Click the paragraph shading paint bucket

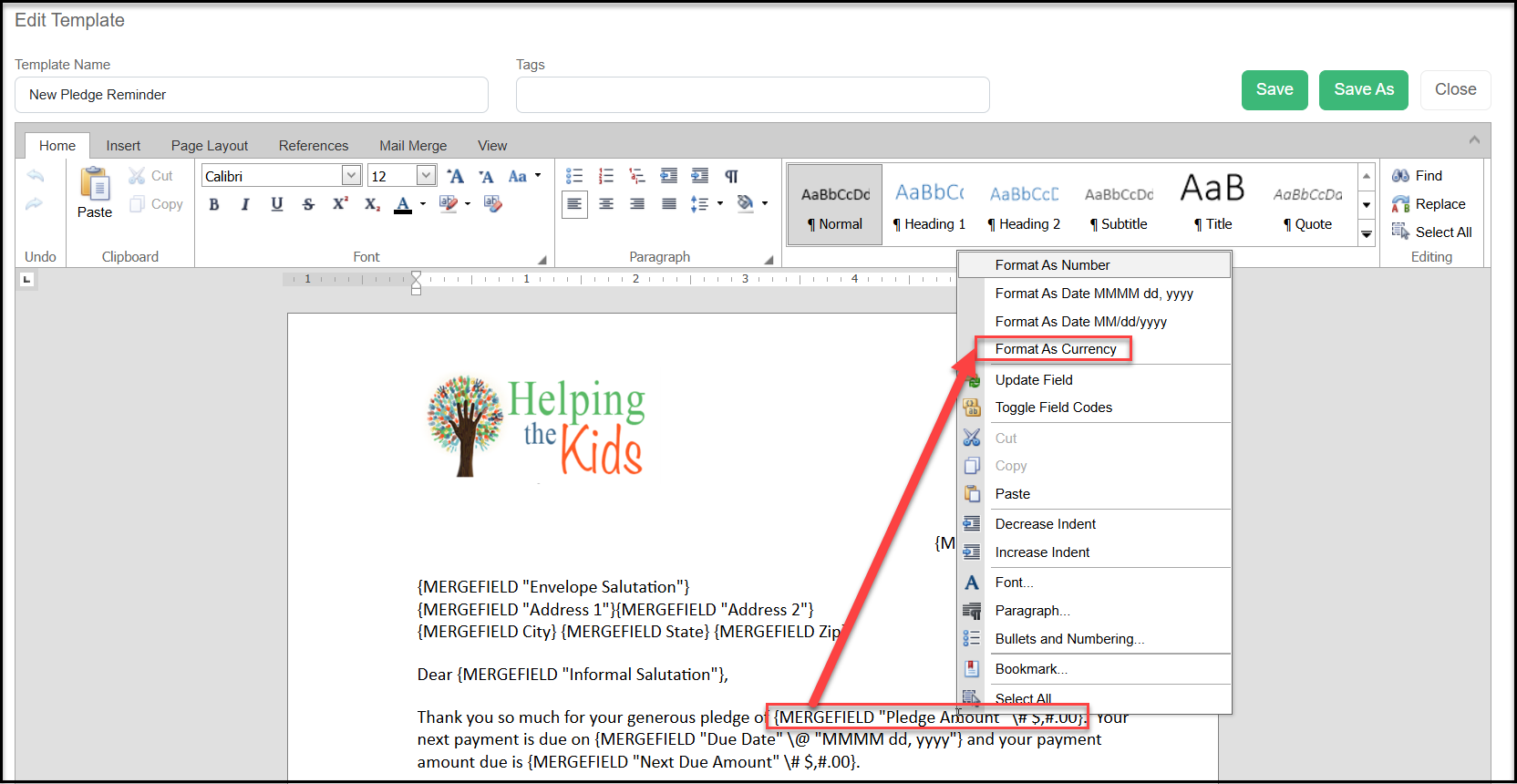pyautogui.click(x=746, y=204)
